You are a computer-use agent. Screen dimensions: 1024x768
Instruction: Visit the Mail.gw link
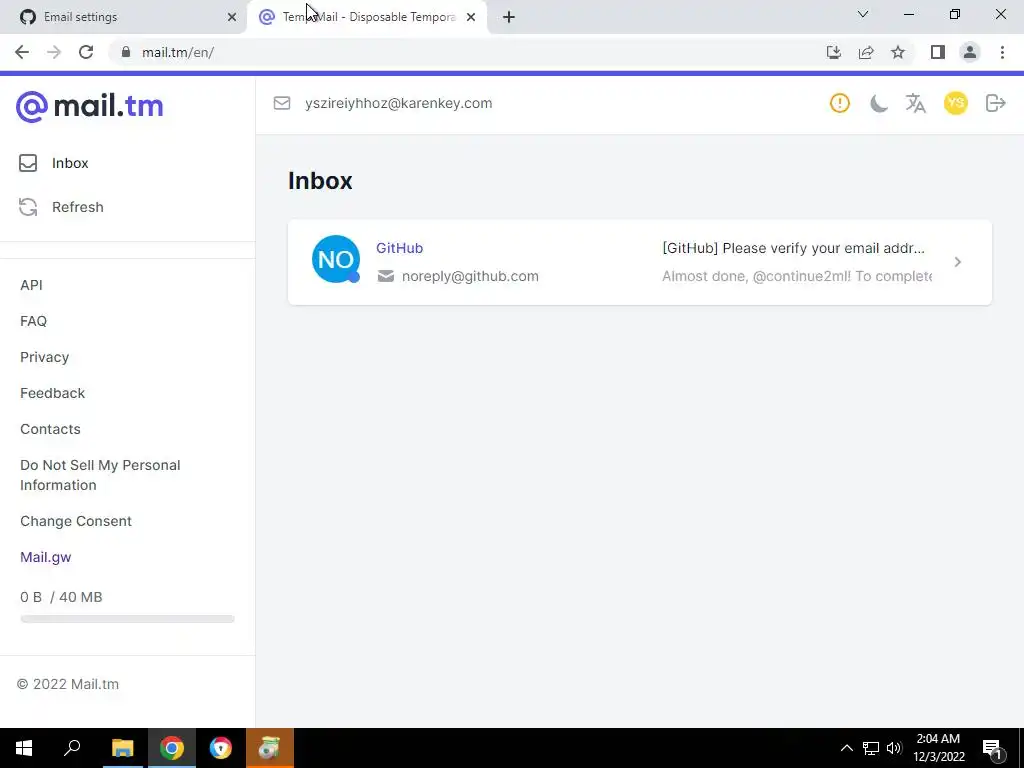pos(46,557)
